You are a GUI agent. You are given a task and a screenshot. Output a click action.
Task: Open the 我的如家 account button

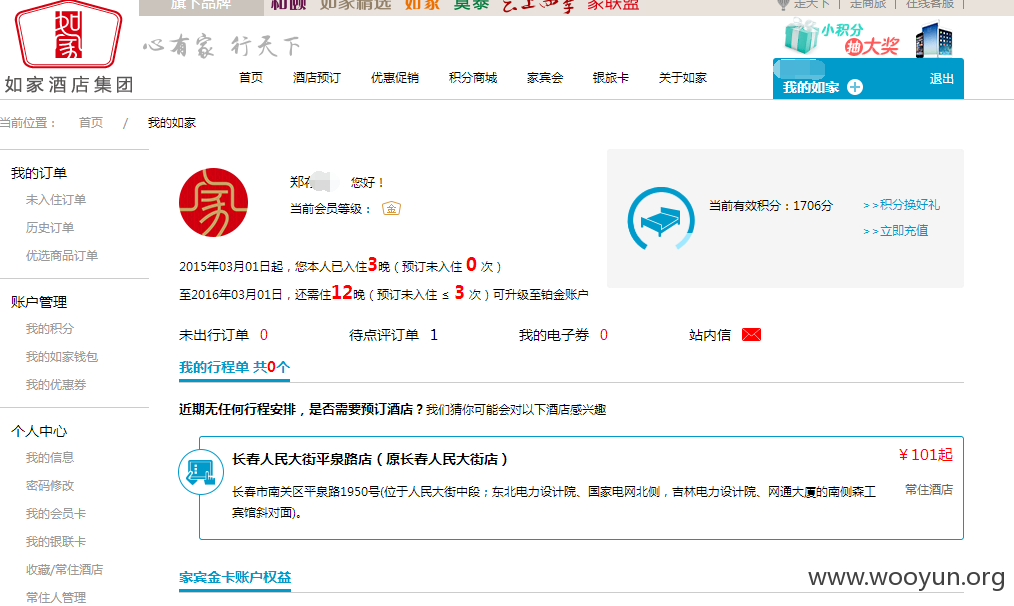[x=811, y=87]
